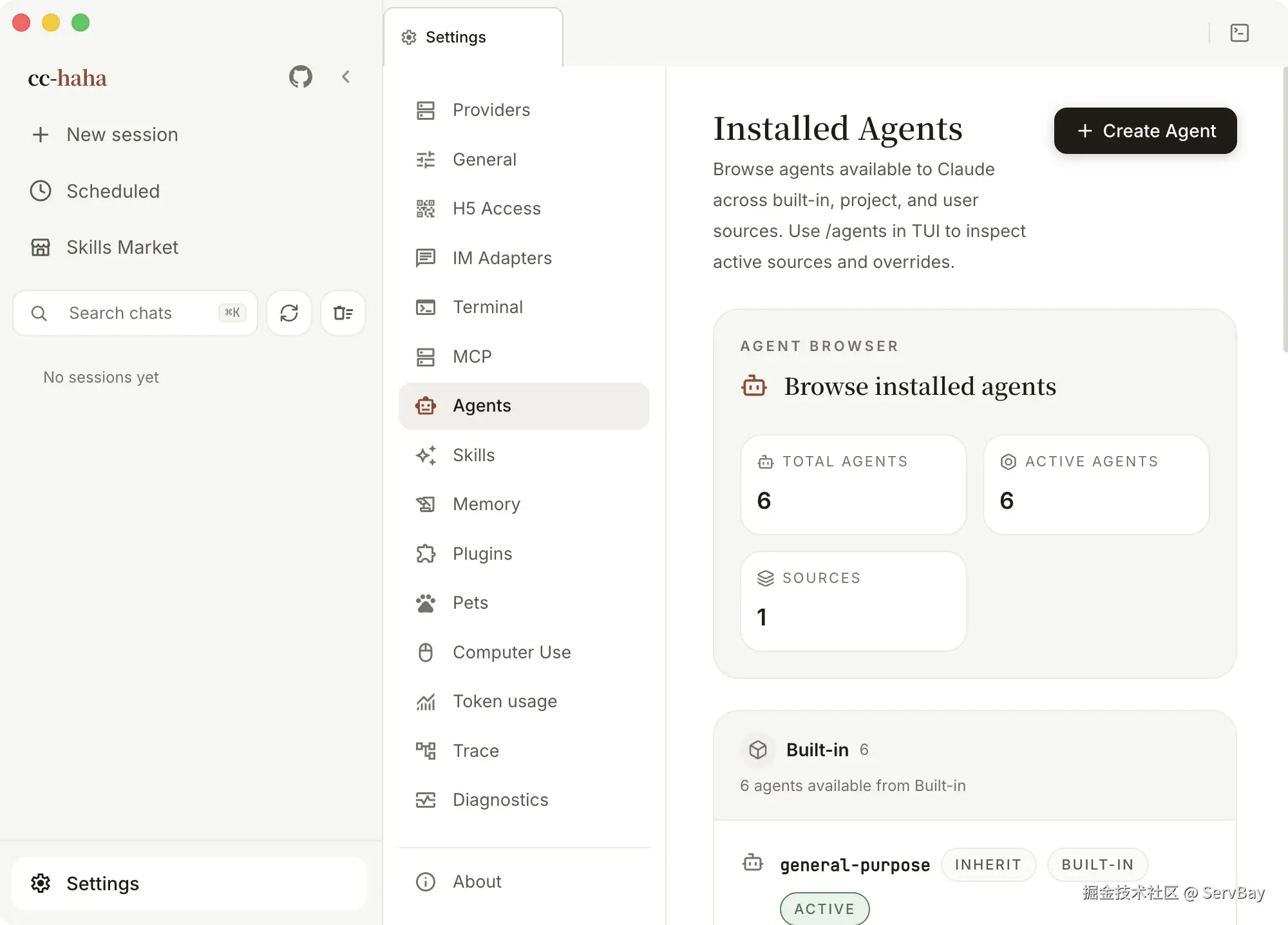Screen dimensions: 1288x925
Task: Click the robot icon beside general-purpose
Action: tap(753, 862)
